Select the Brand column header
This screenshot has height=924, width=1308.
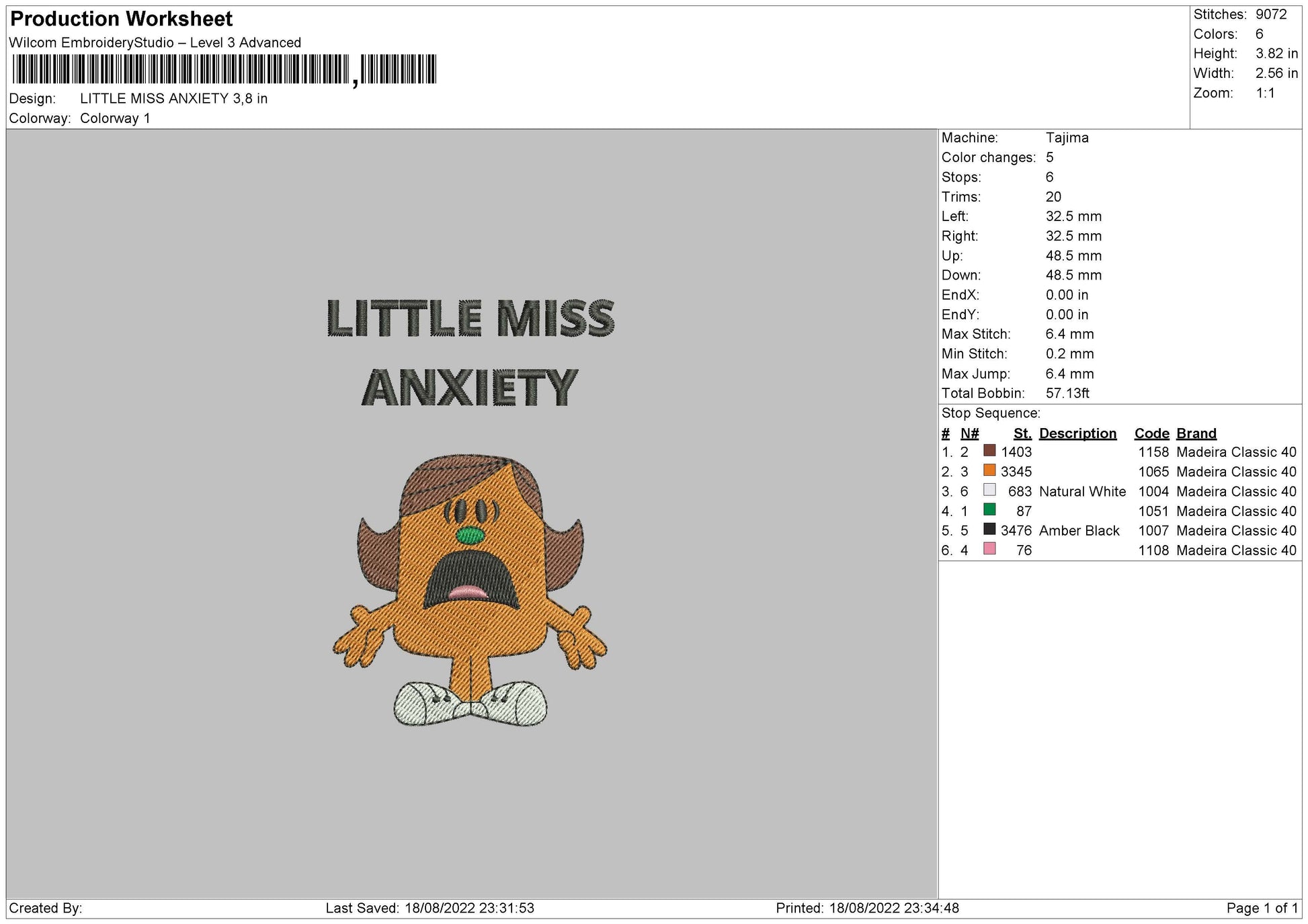coord(1196,433)
